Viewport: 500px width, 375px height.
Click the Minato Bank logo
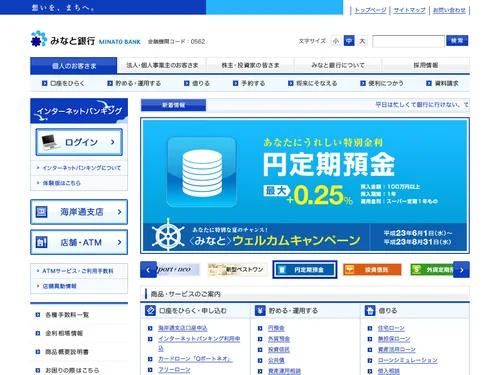click(85, 39)
